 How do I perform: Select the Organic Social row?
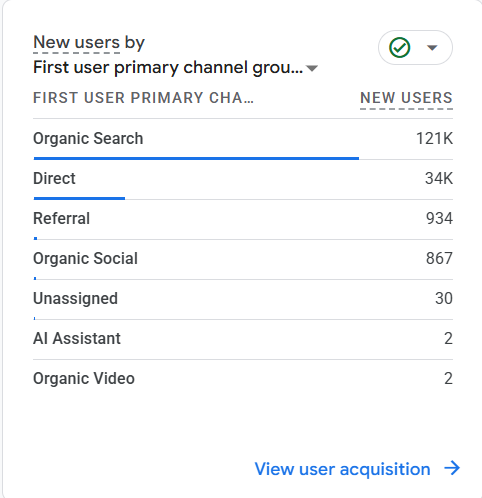click(x=243, y=259)
